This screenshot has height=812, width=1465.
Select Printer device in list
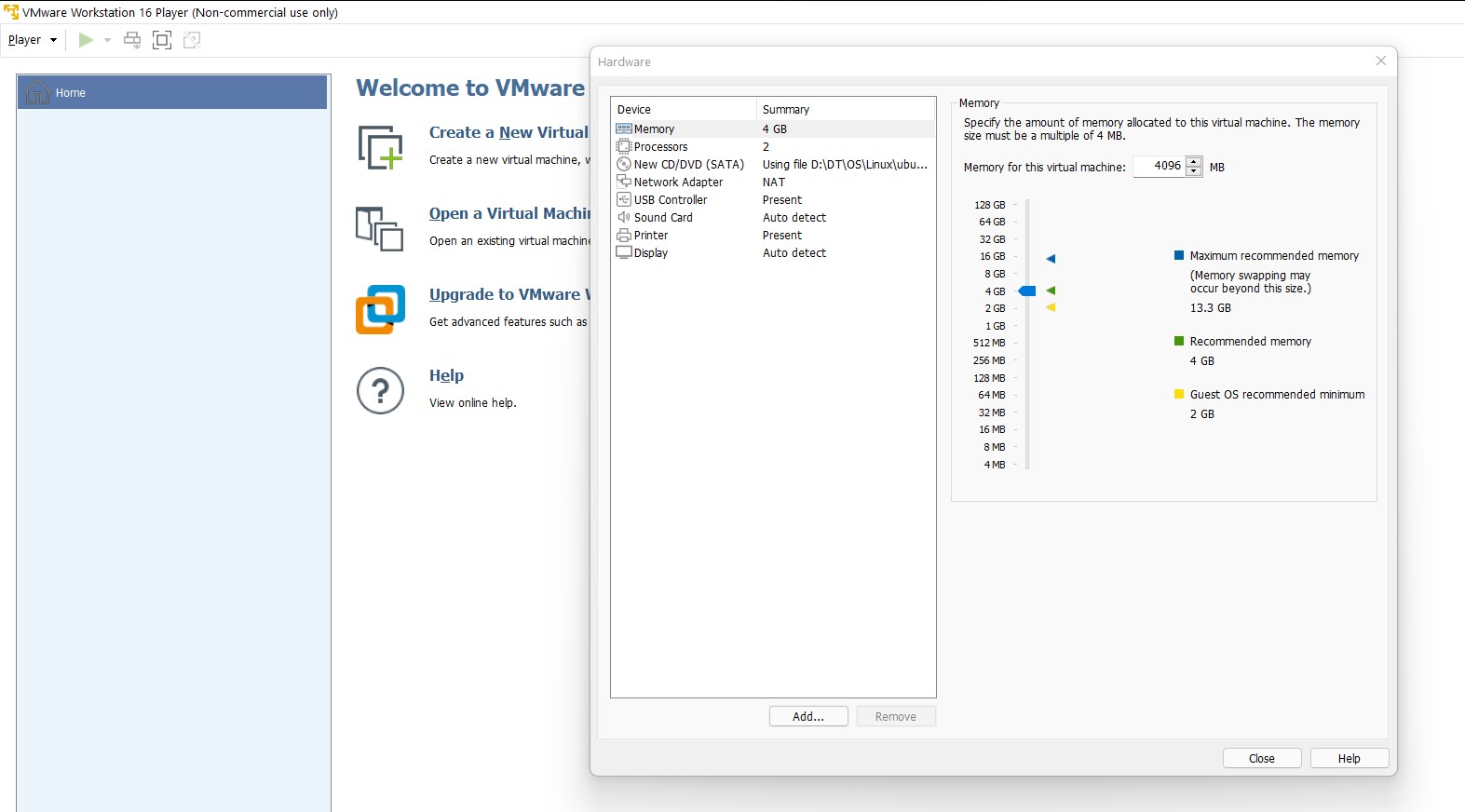[x=773, y=236]
